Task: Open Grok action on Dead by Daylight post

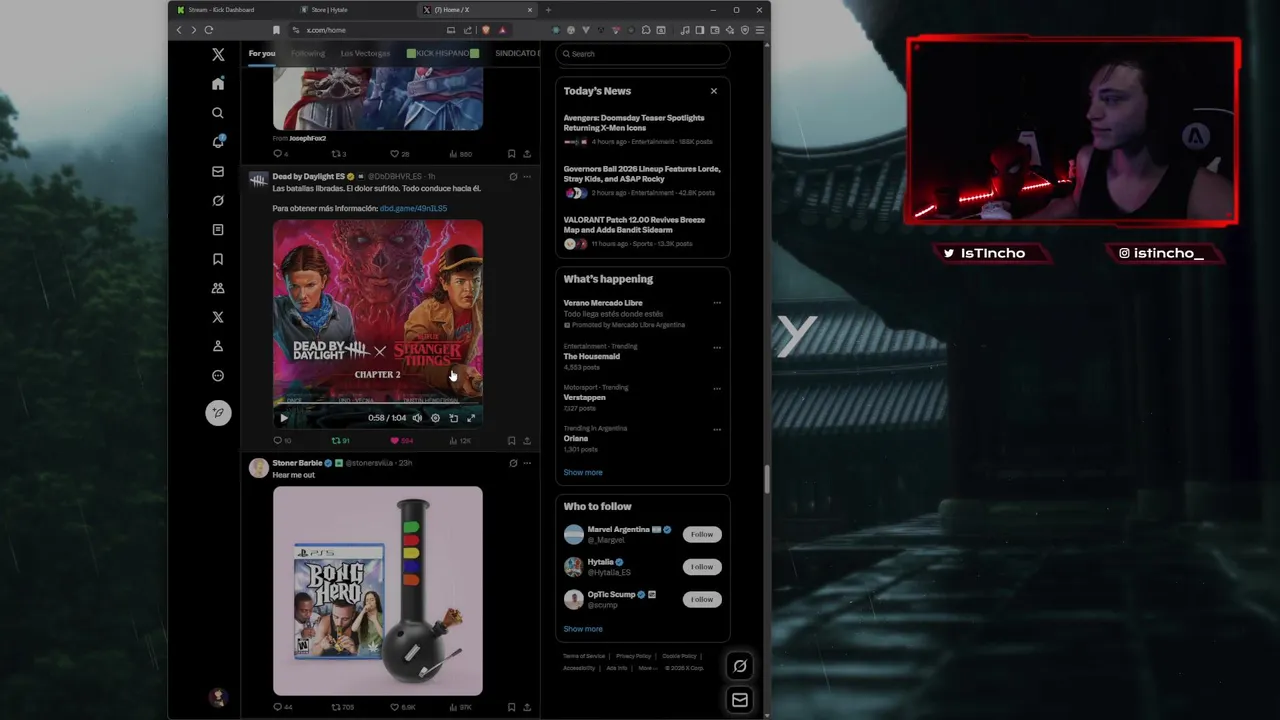Action: coord(513,177)
